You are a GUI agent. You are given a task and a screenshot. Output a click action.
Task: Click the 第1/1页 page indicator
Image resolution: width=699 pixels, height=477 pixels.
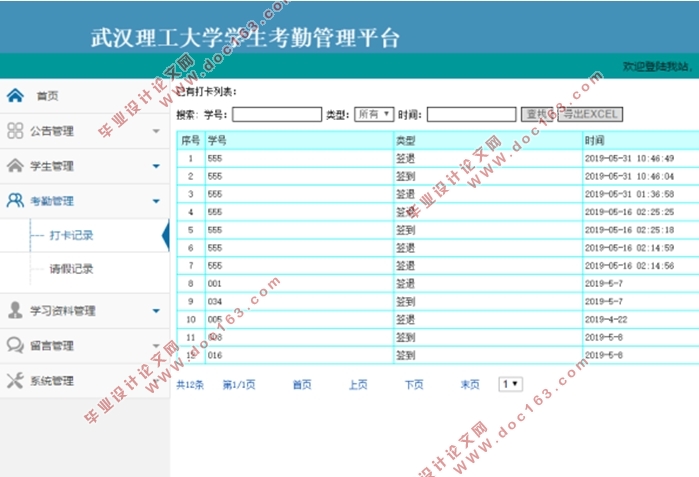click(239, 385)
